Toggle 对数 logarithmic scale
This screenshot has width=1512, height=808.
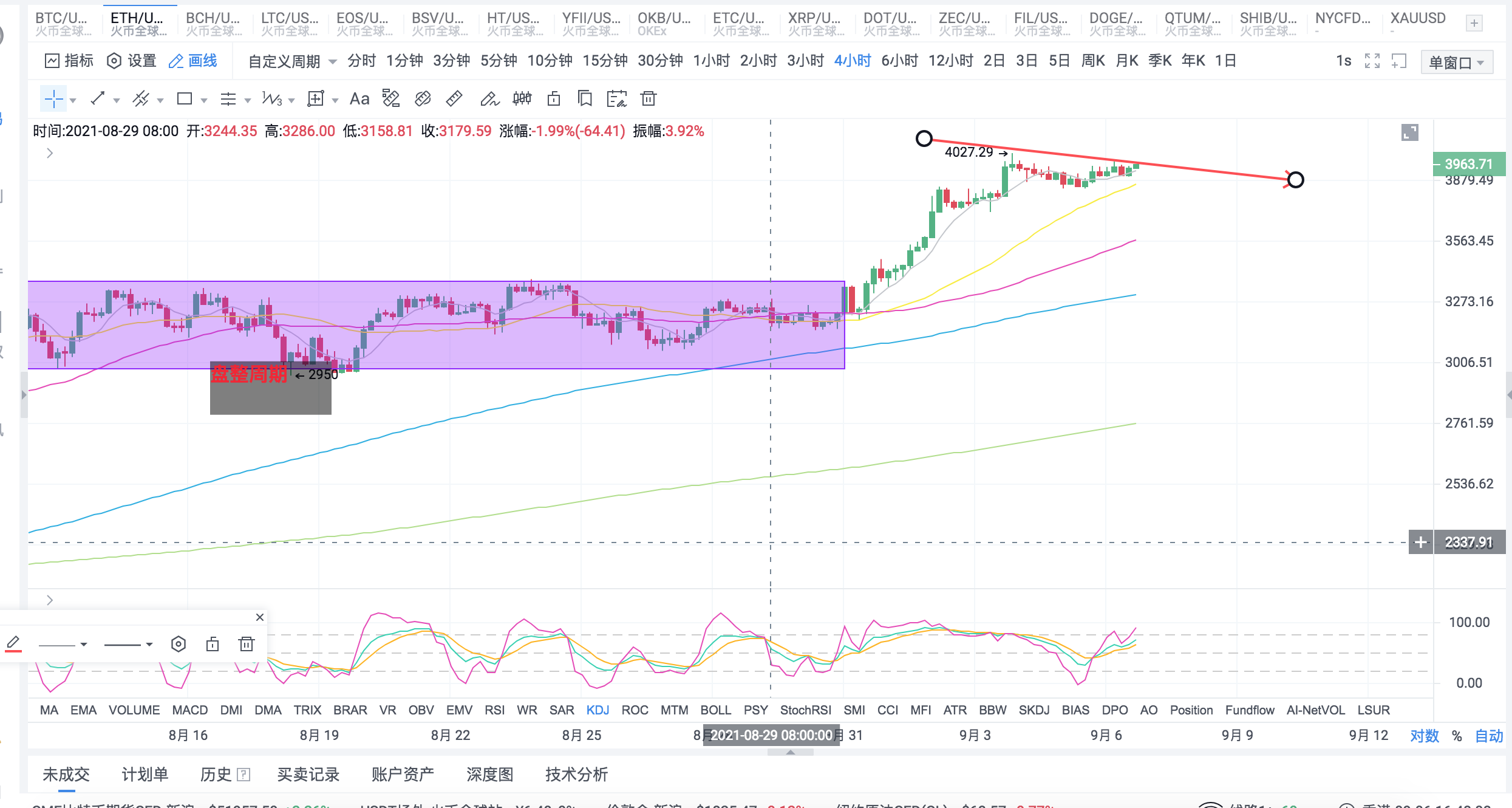[1424, 736]
